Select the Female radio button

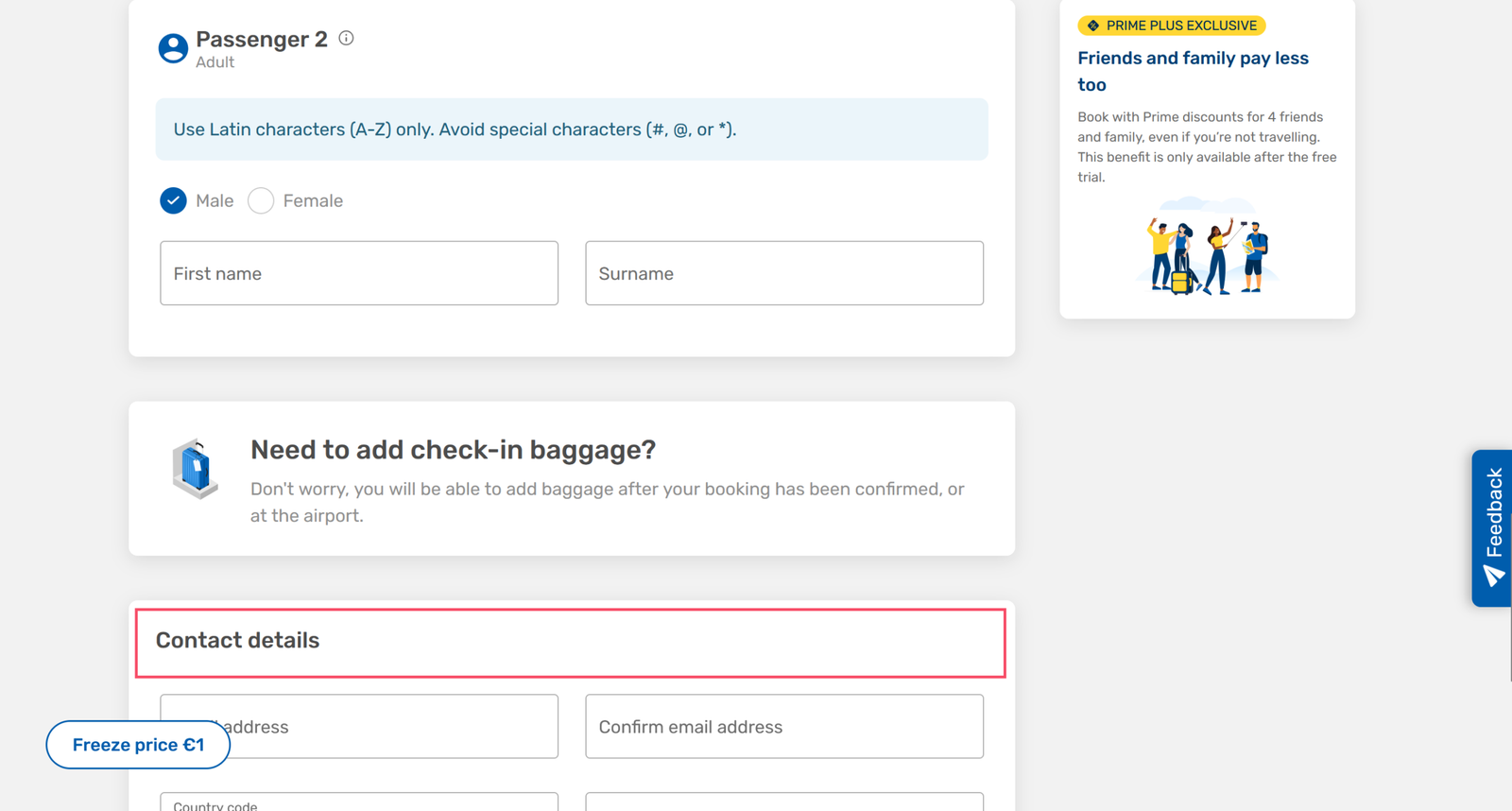tap(261, 200)
